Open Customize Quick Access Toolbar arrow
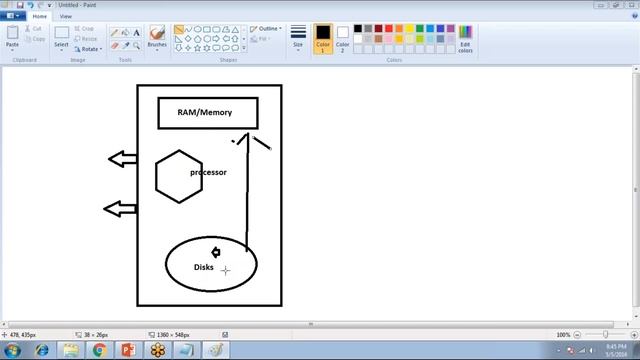This screenshot has width=640, height=360. coord(49,5)
